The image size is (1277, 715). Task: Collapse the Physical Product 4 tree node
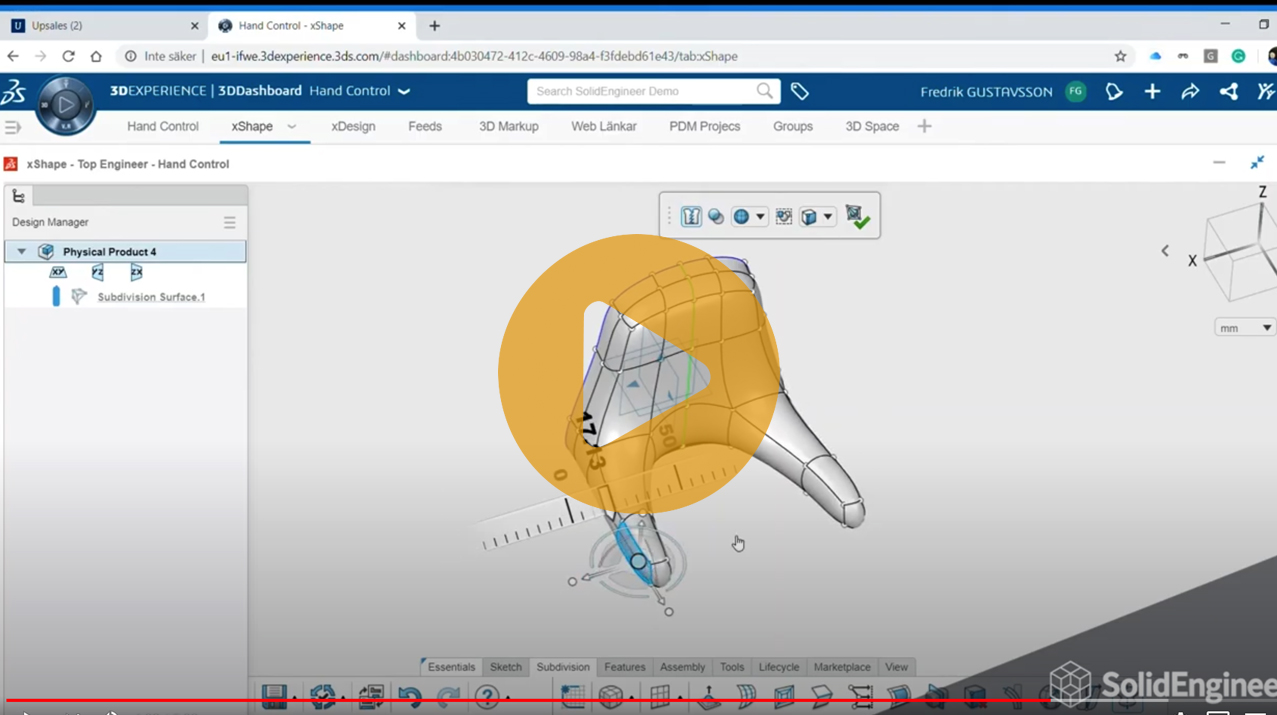tap(21, 252)
